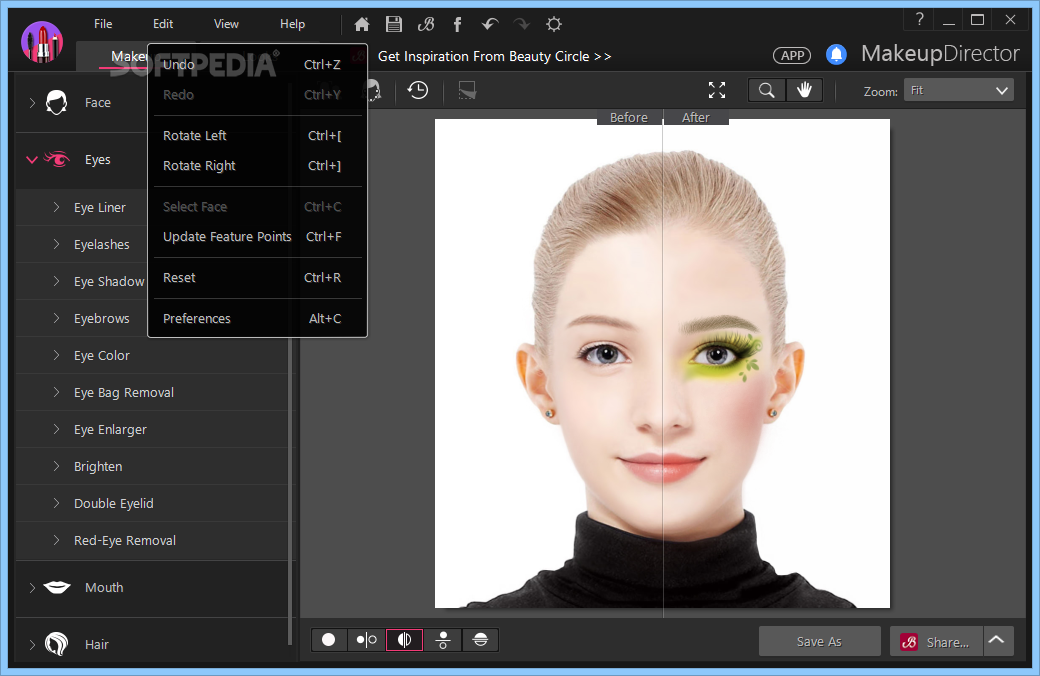1040x676 pixels.
Task: Click the Home icon in top toolbar
Action: tap(362, 24)
